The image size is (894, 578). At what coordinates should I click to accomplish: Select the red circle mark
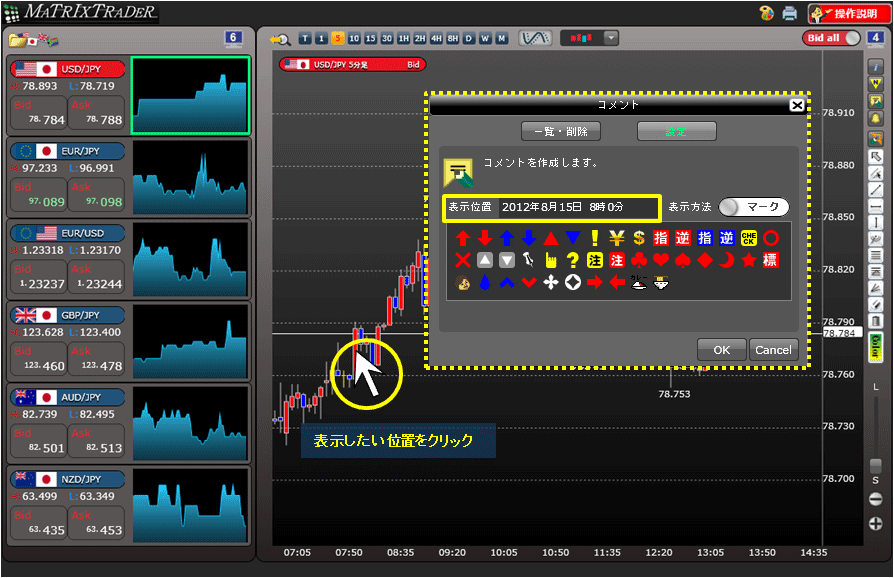771,238
